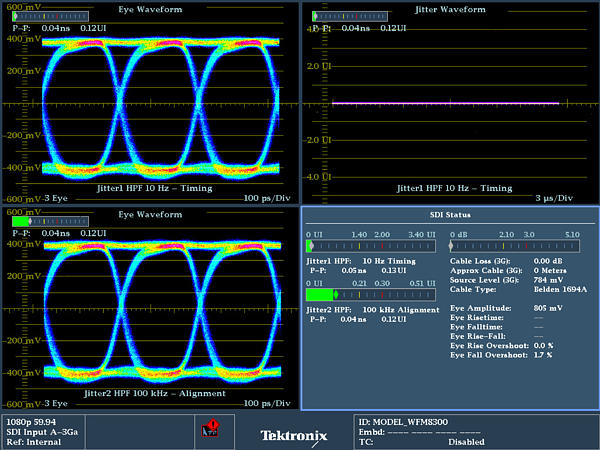
Task: Click the Ref: Internal reference label
Action: tap(32, 441)
